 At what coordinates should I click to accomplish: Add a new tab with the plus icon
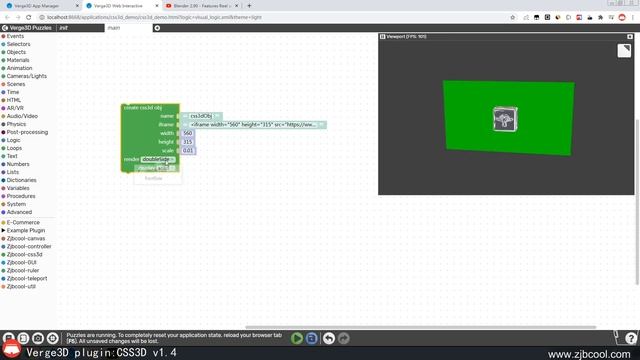click(x=157, y=28)
